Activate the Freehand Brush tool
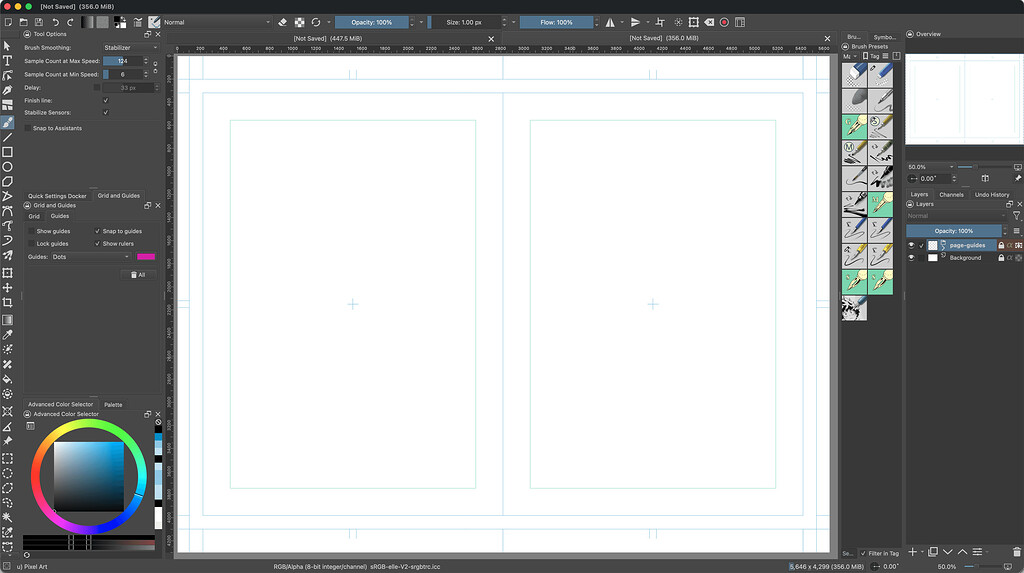The width and height of the screenshot is (1024, 573). (7, 122)
